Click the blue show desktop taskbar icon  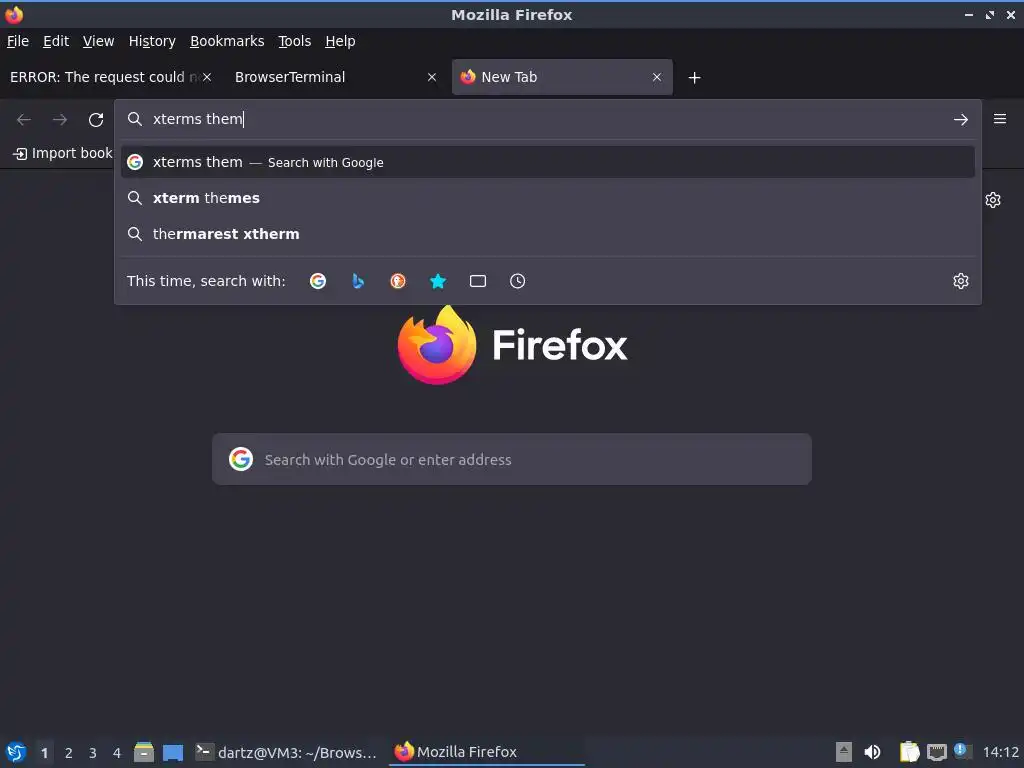(x=172, y=752)
